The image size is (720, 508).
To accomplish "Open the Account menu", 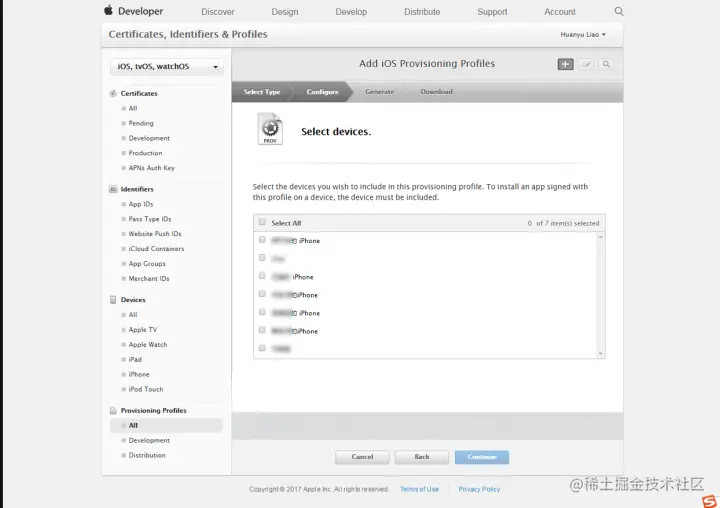I will point(560,12).
